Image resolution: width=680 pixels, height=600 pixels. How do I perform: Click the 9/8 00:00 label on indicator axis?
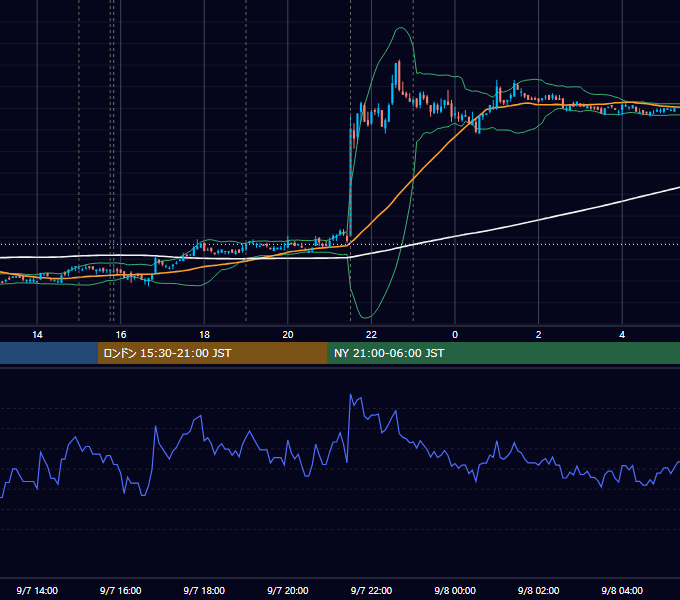[455, 590]
